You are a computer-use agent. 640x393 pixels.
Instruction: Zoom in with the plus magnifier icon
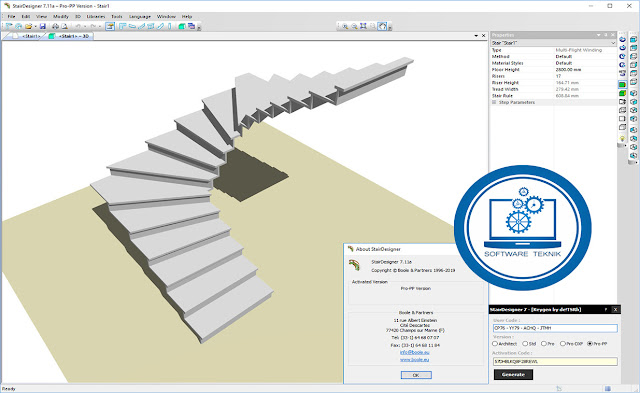345,26
